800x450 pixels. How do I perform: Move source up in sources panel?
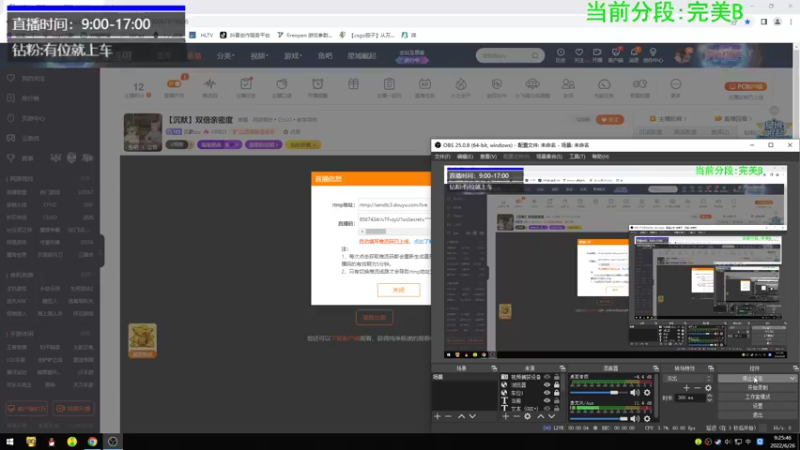coord(541,416)
